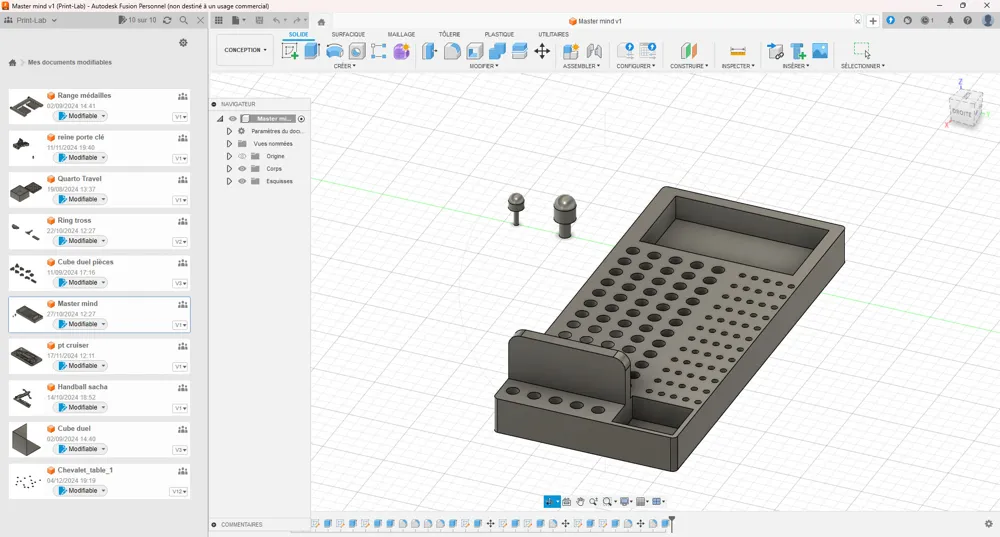This screenshot has width=1000, height=537.
Task: Click the Save icon
Action: click(259, 20)
